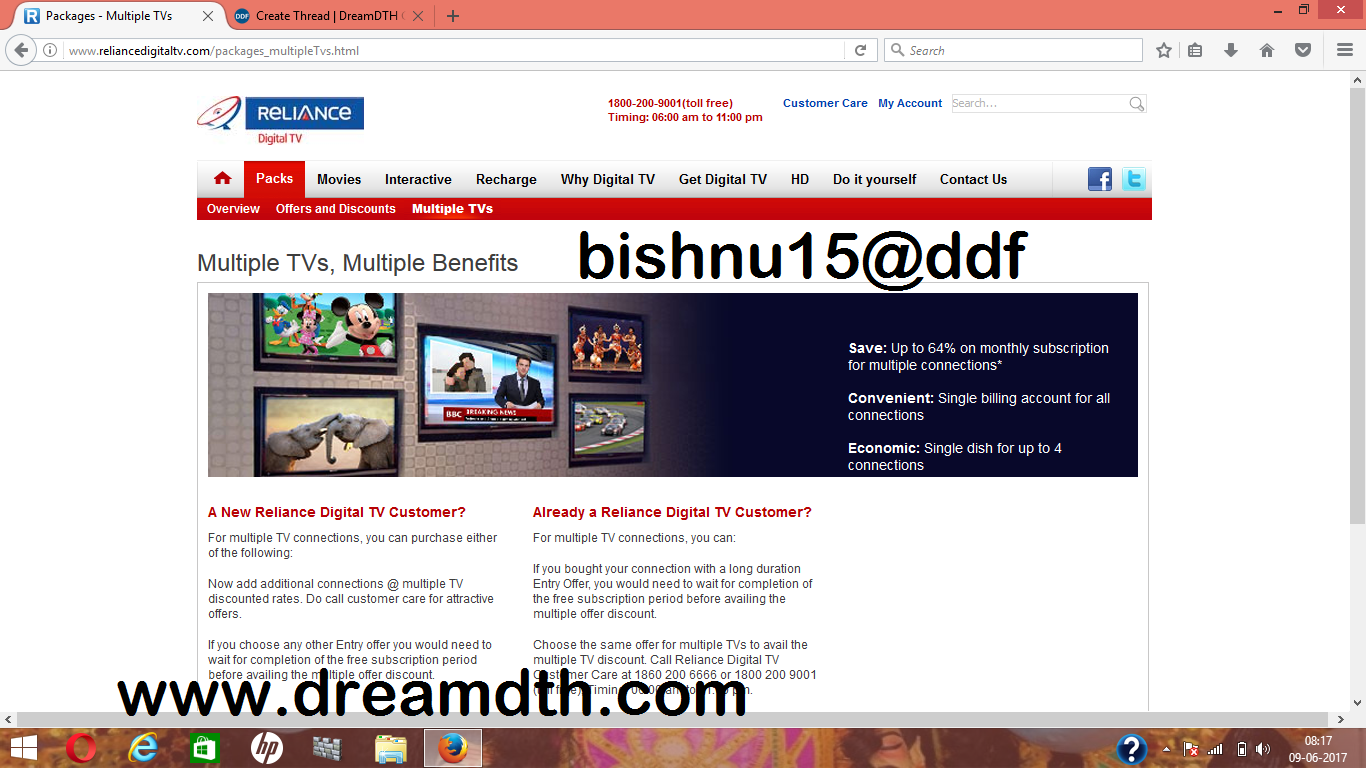Image resolution: width=1366 pixels, height=768 pixels.
Task: Show site information for the address bar
Action: (50, 50)
